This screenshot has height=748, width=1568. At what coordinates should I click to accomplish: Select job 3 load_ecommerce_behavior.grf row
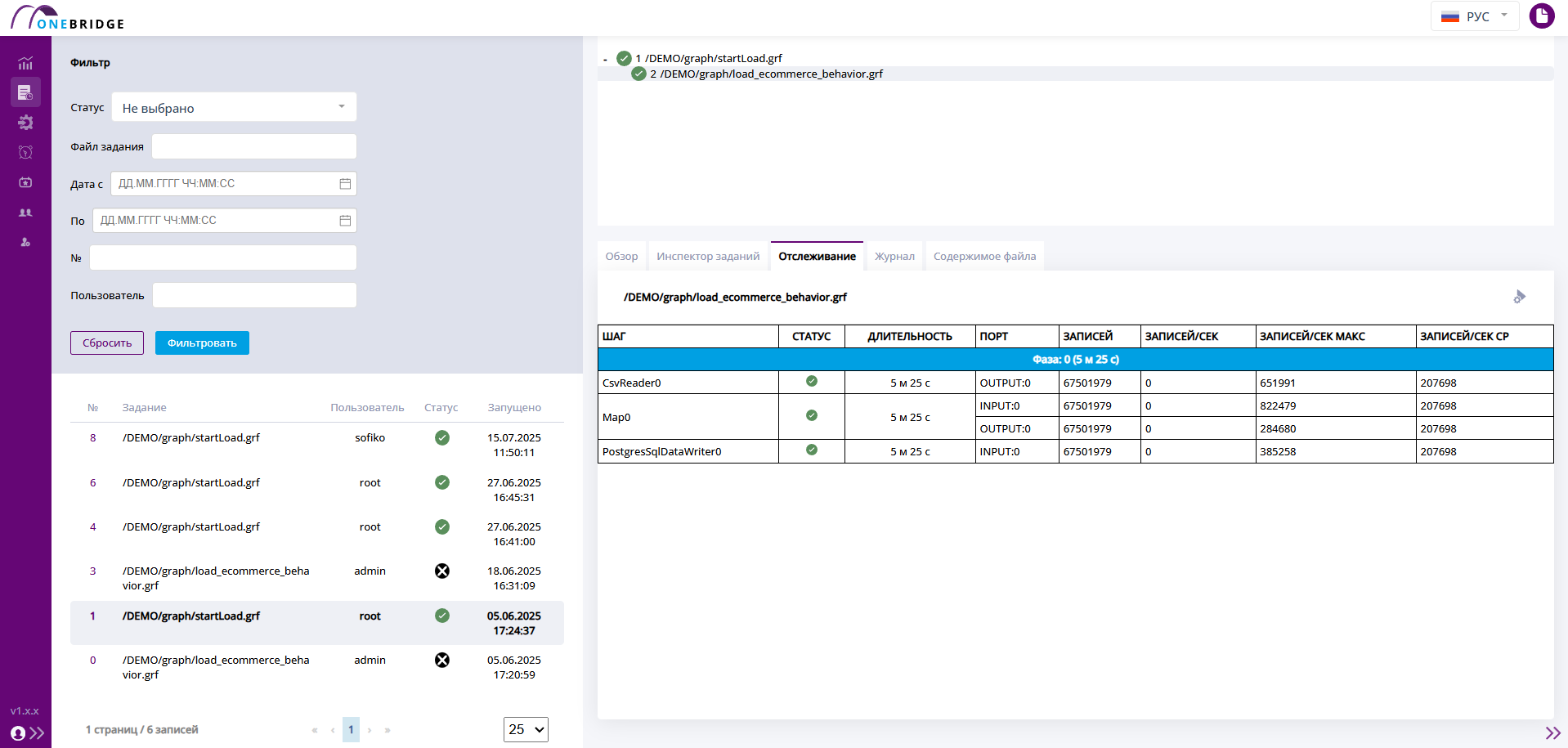pos(317,578)
